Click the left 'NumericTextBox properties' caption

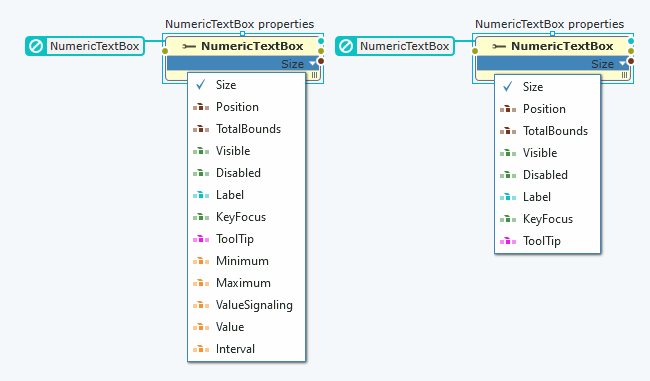pyautogui.click(x=240, y=24)
